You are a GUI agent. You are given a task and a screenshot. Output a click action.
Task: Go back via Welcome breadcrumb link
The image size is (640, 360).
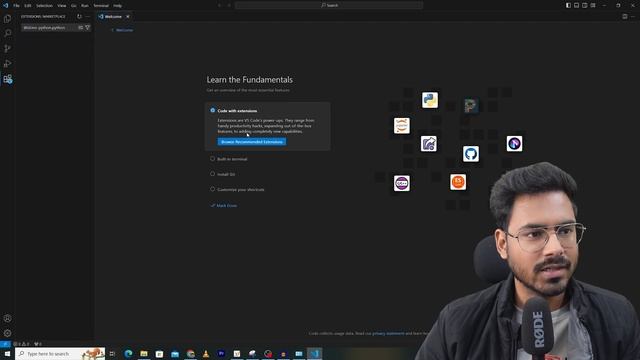click(122, 30)
